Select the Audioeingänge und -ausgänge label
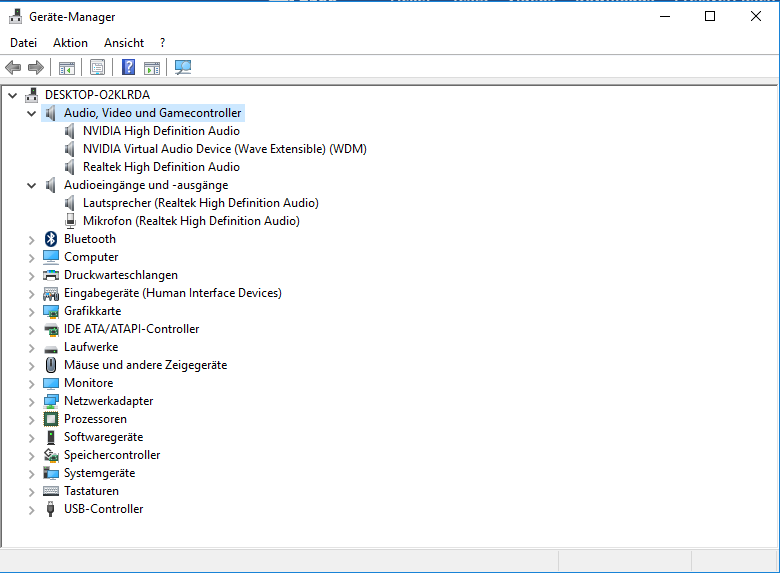Viewport: 780px width, 573px height. click(146, 185)
